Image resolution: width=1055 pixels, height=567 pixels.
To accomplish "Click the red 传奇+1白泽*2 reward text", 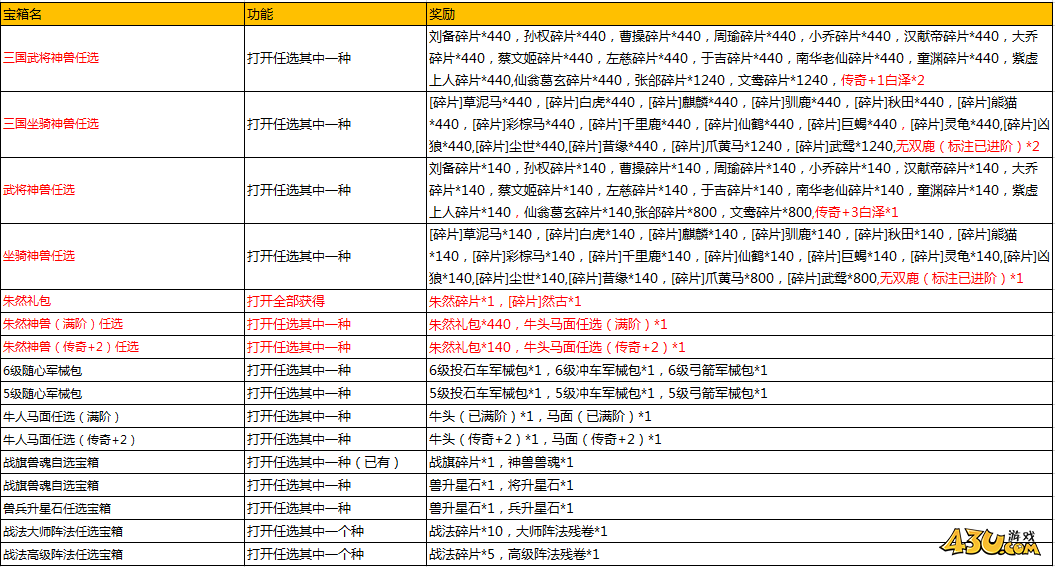I will (883, 80).
